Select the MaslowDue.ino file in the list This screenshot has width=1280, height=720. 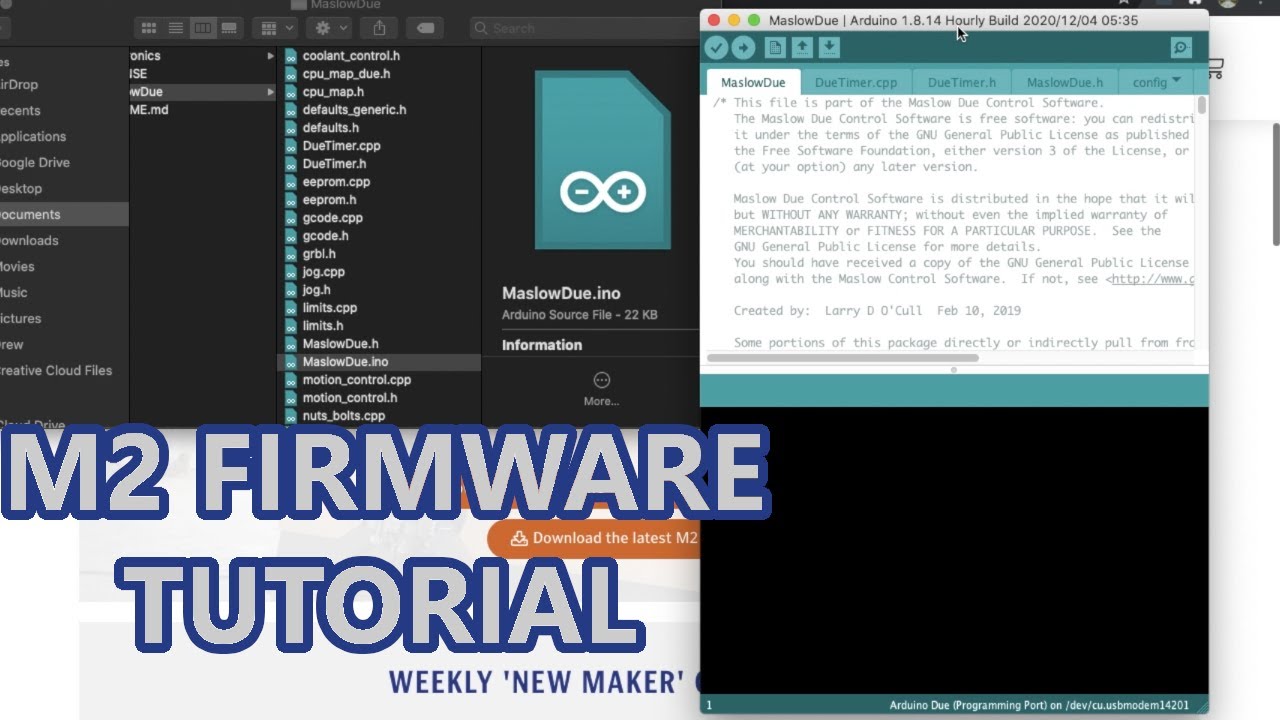click(379, 362)
